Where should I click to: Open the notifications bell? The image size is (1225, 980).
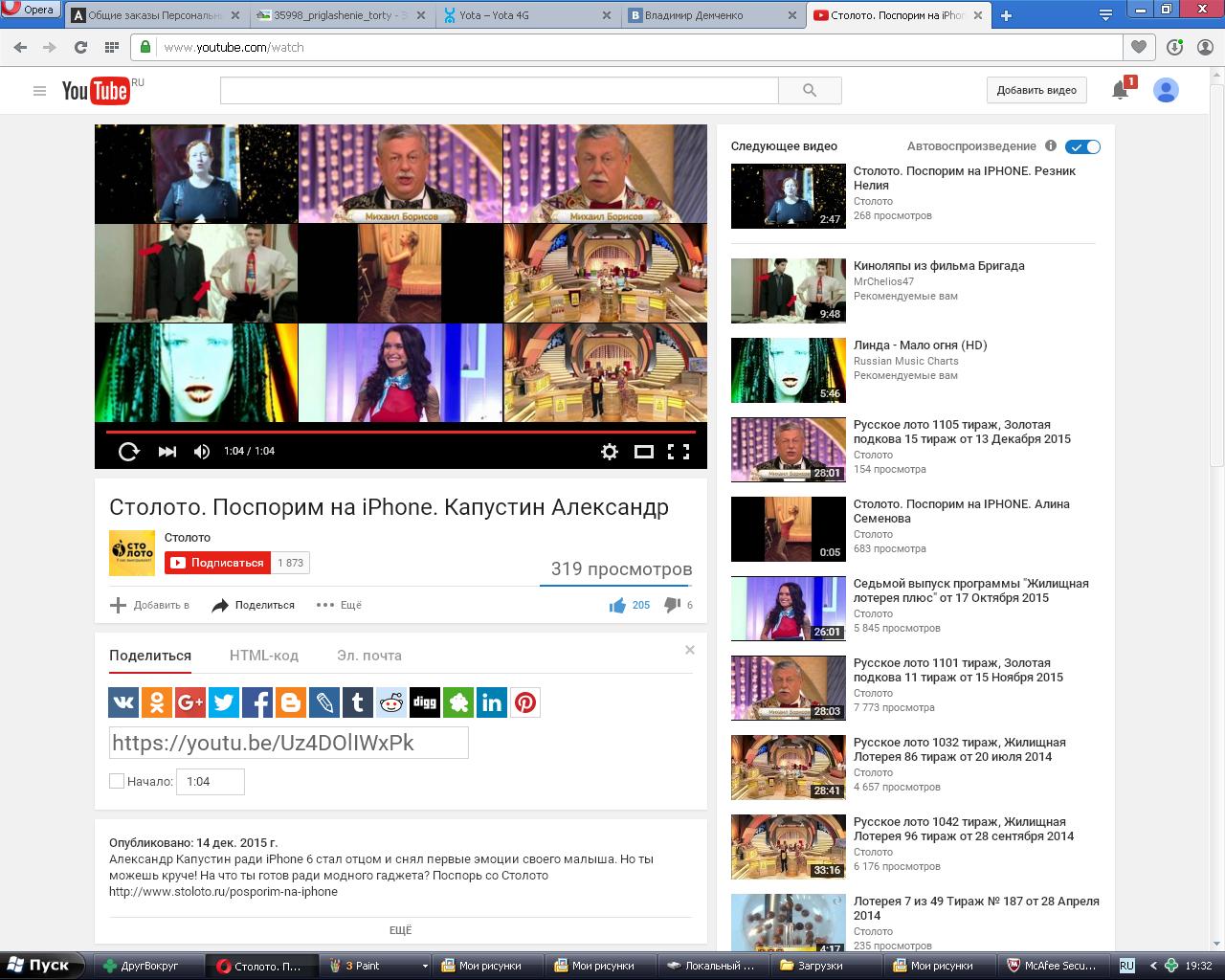click(1120, 90)
